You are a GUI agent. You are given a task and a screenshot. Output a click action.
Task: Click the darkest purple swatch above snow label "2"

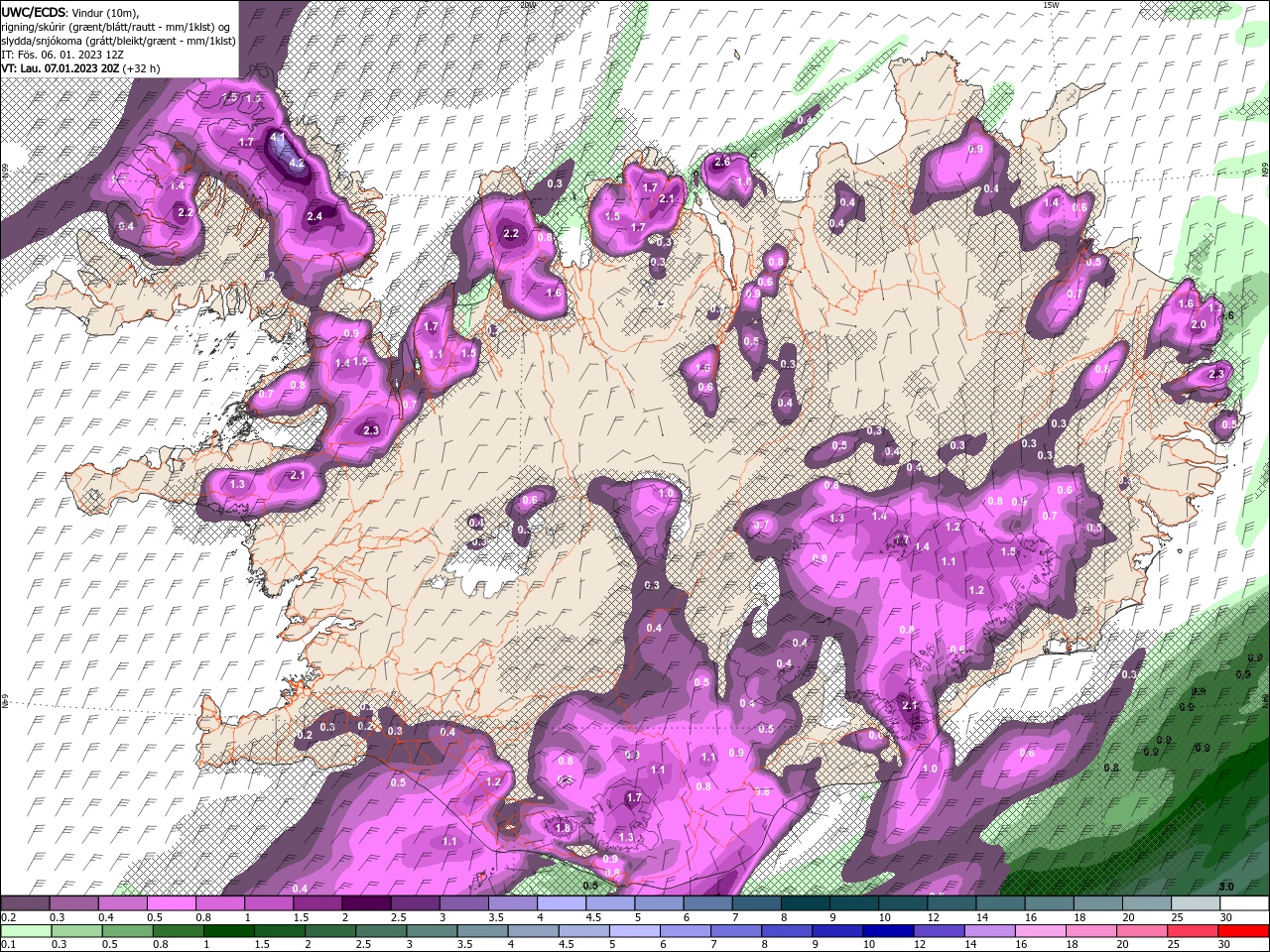click(x=366, y=903)
